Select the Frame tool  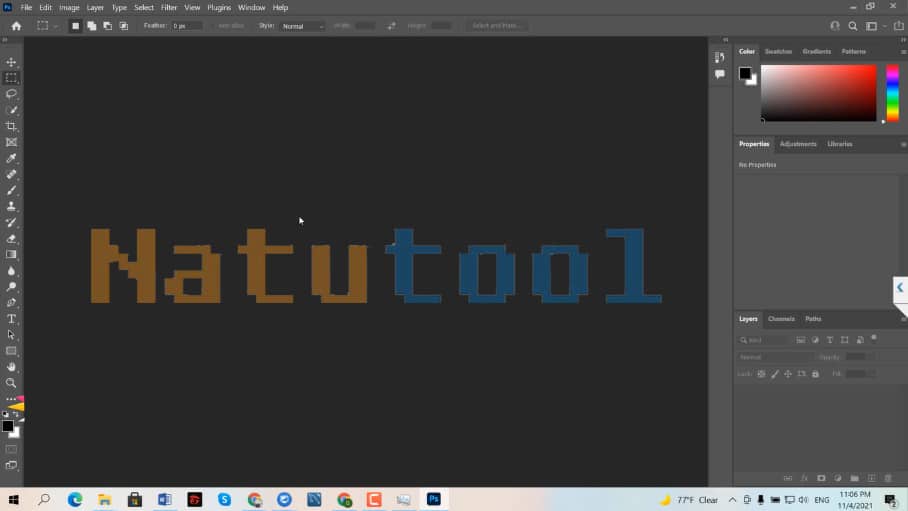[x=11, y=142]
